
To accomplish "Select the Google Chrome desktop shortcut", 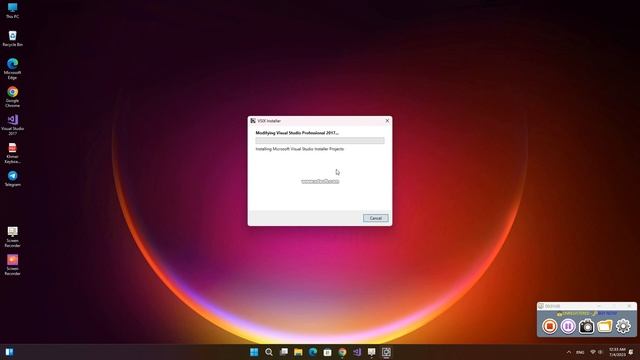I will tap(12, 97).
